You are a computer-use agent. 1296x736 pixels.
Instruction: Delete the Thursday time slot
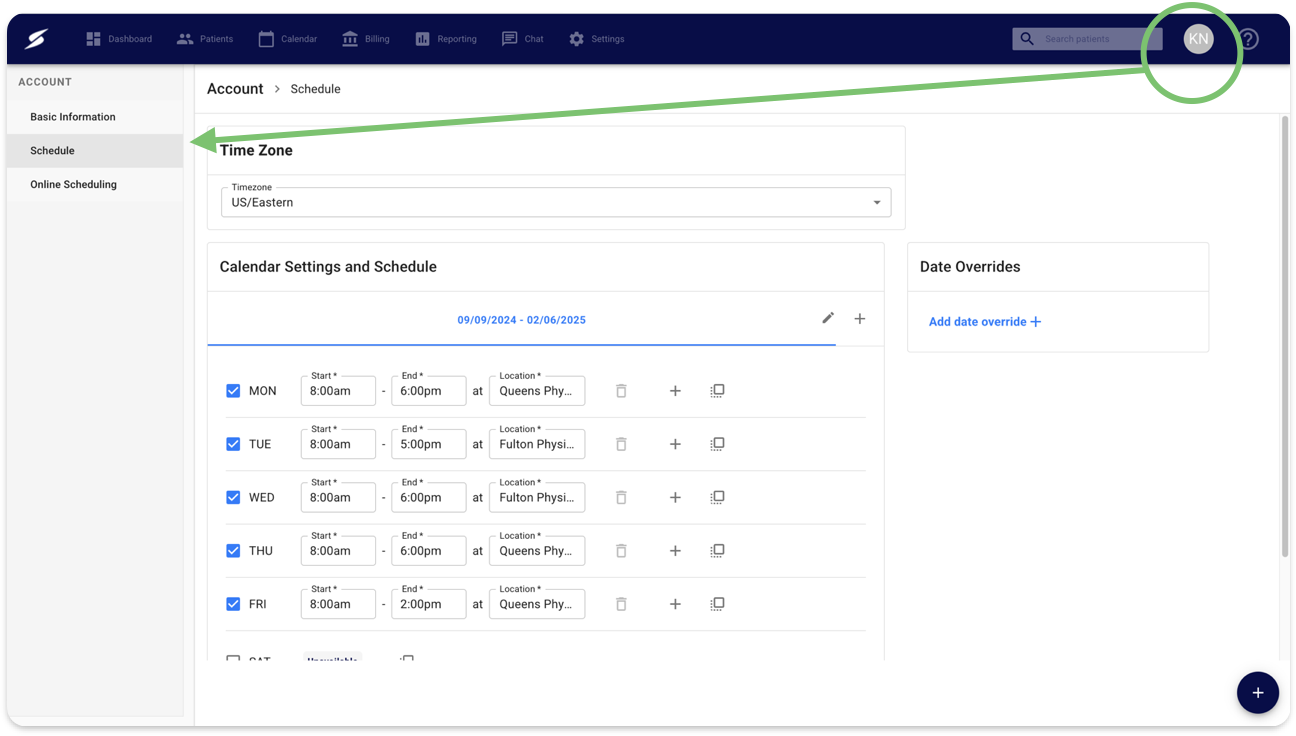point(621,551)
